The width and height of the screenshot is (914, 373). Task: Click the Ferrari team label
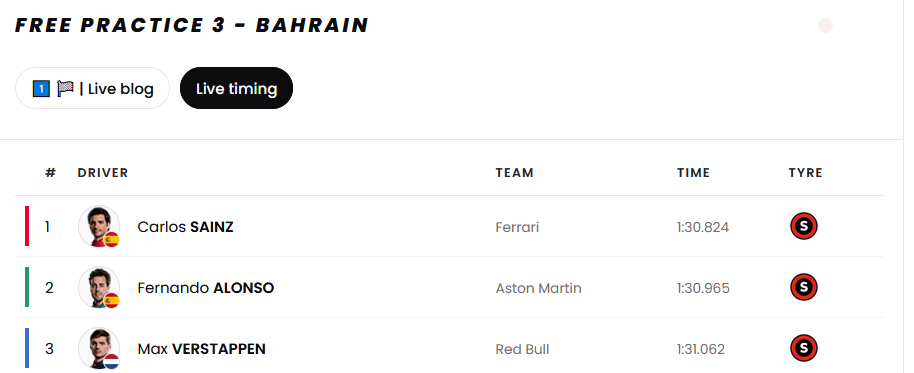coord(517,227)
